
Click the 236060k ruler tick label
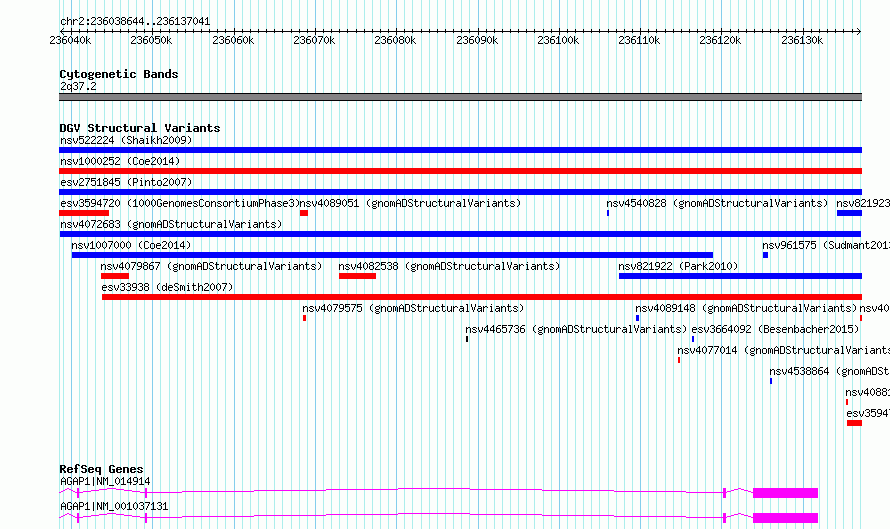point(233,40)
